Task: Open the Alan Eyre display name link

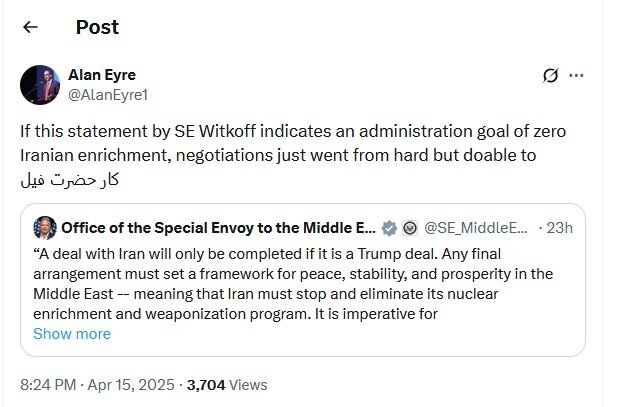Action: (x=102, y=73)
